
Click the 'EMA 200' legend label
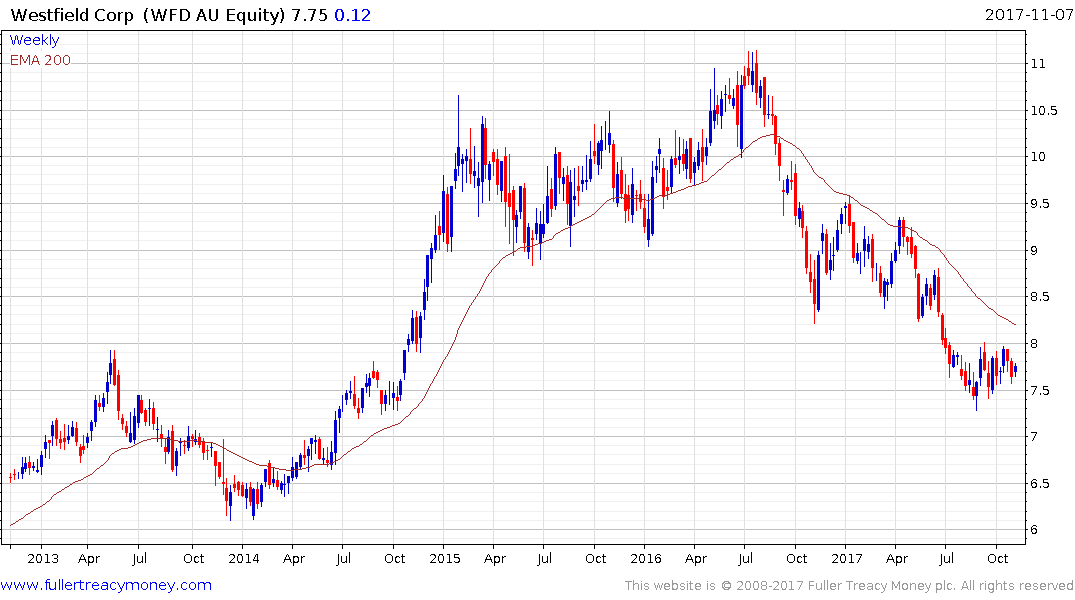(x=40, y=60)
